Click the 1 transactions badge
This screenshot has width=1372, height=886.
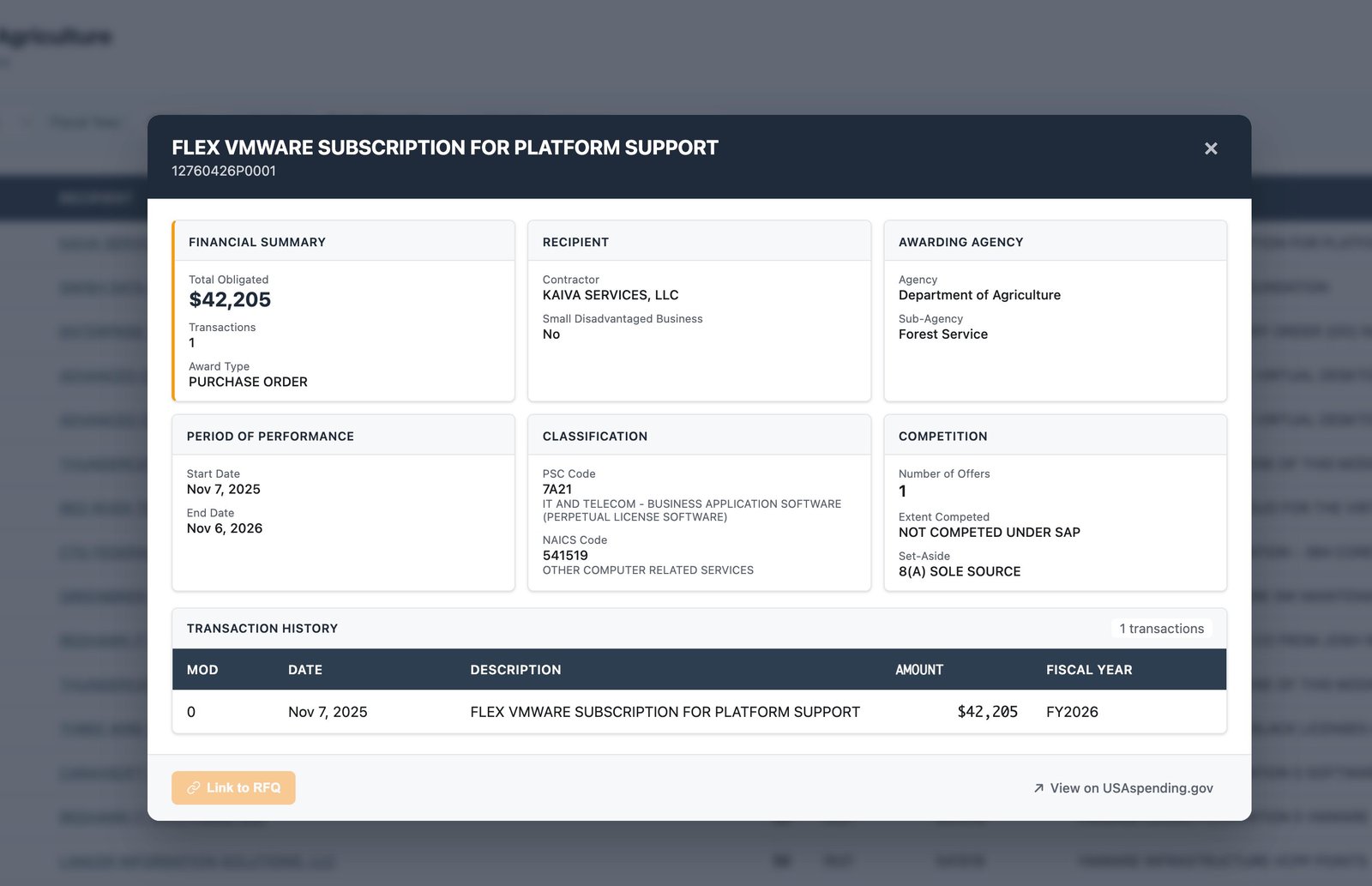(x=1162, y=629)
